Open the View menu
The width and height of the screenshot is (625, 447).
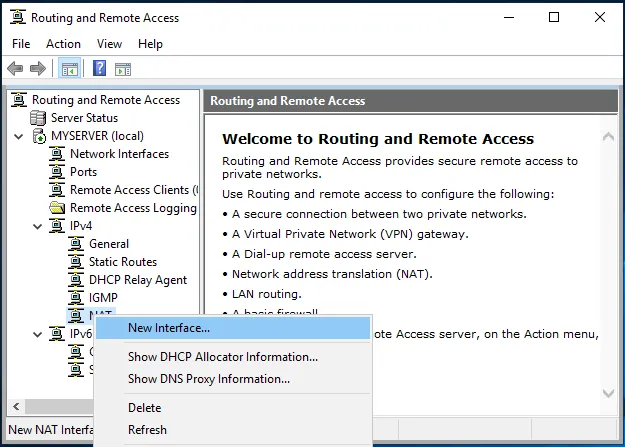point(109,44)
